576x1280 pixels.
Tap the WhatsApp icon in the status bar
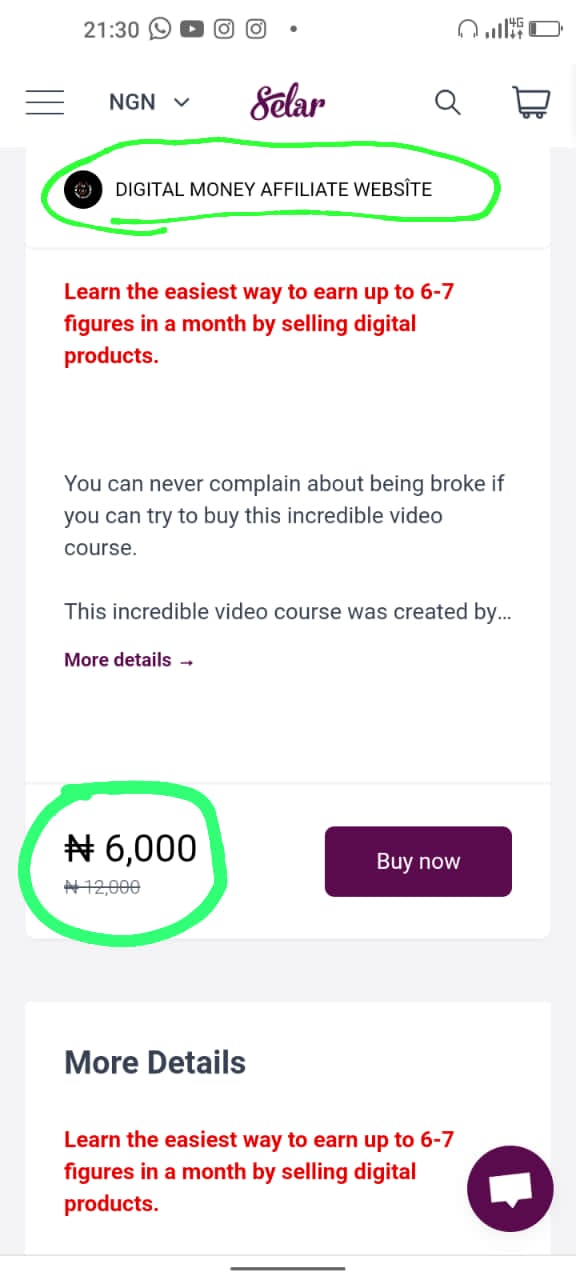[160, 28]
